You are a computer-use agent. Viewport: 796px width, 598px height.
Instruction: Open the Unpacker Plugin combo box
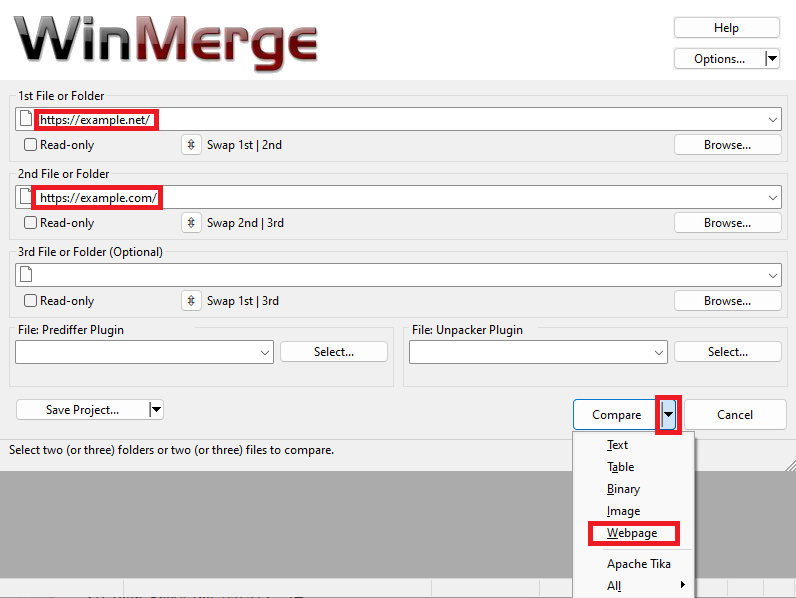(x=659, y=352)
